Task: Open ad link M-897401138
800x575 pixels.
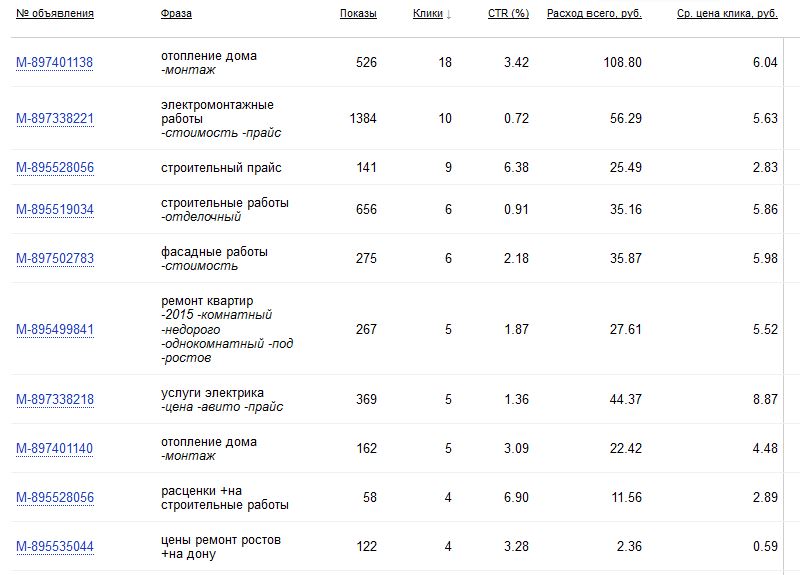Action: click(x=55, y=63)
